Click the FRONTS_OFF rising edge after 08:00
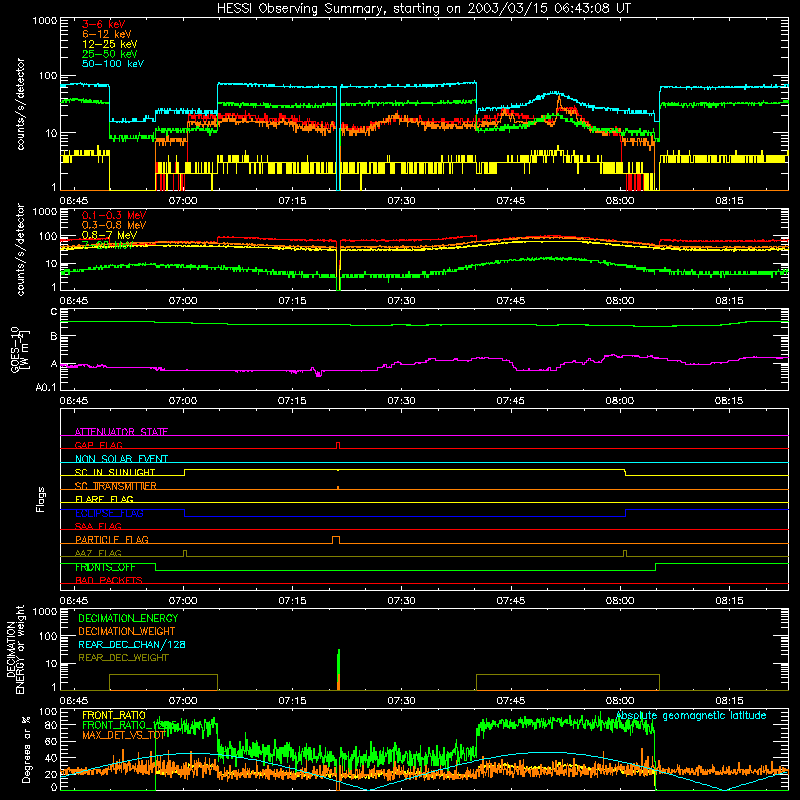This screenshot has height=800, width=800. 656,567
